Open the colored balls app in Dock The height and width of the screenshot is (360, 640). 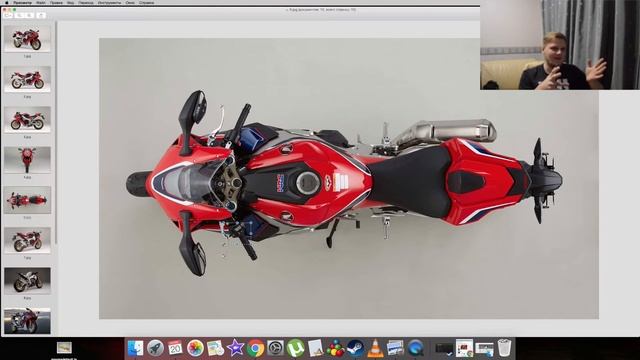pos(336,348)
